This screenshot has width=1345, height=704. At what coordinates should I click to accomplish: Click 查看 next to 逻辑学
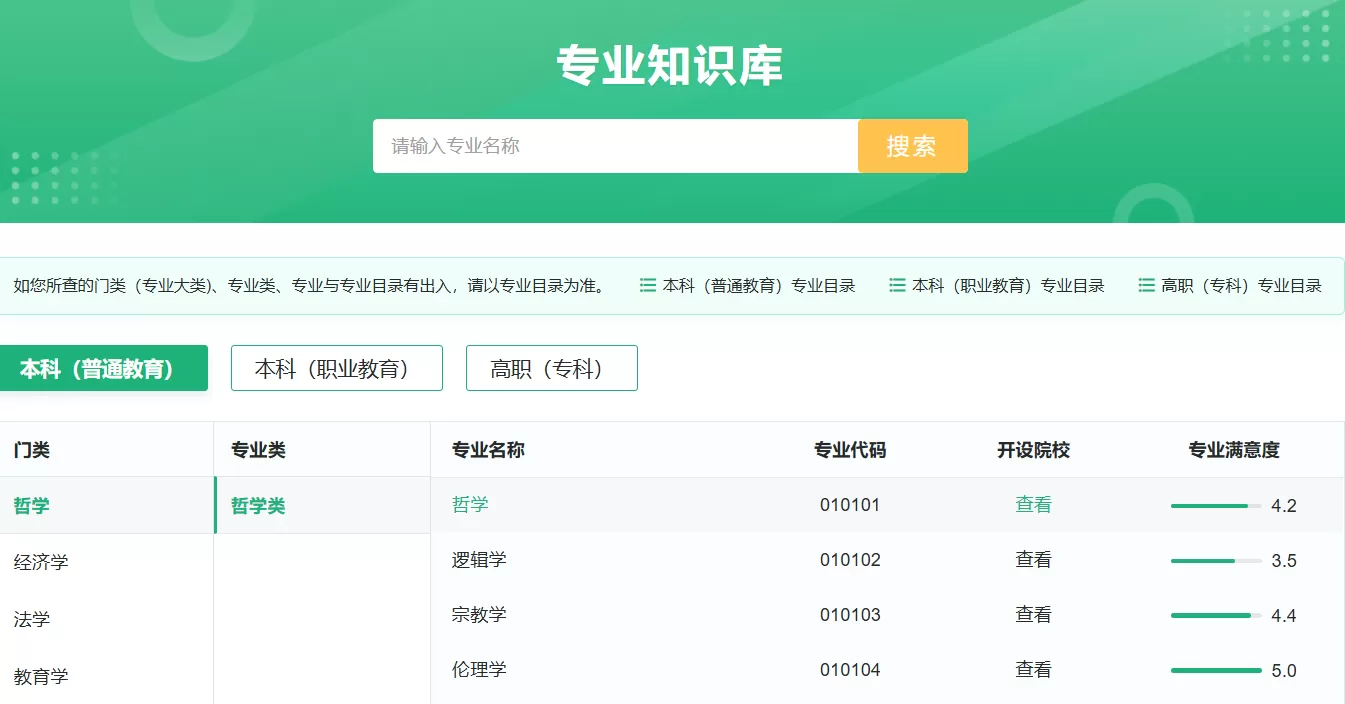point(1032,560)
